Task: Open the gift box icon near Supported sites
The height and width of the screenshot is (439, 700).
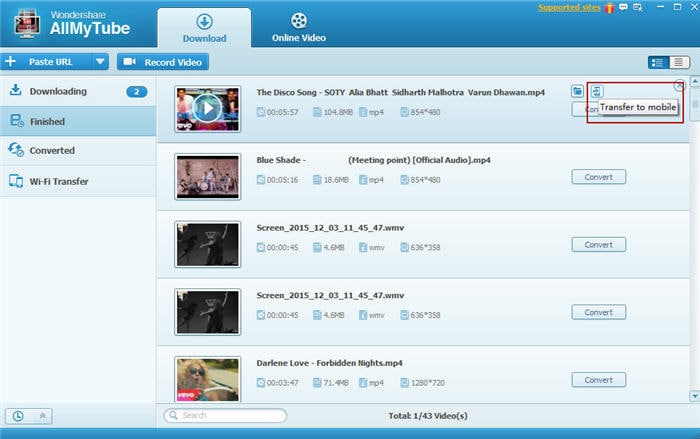Action: 609,8
